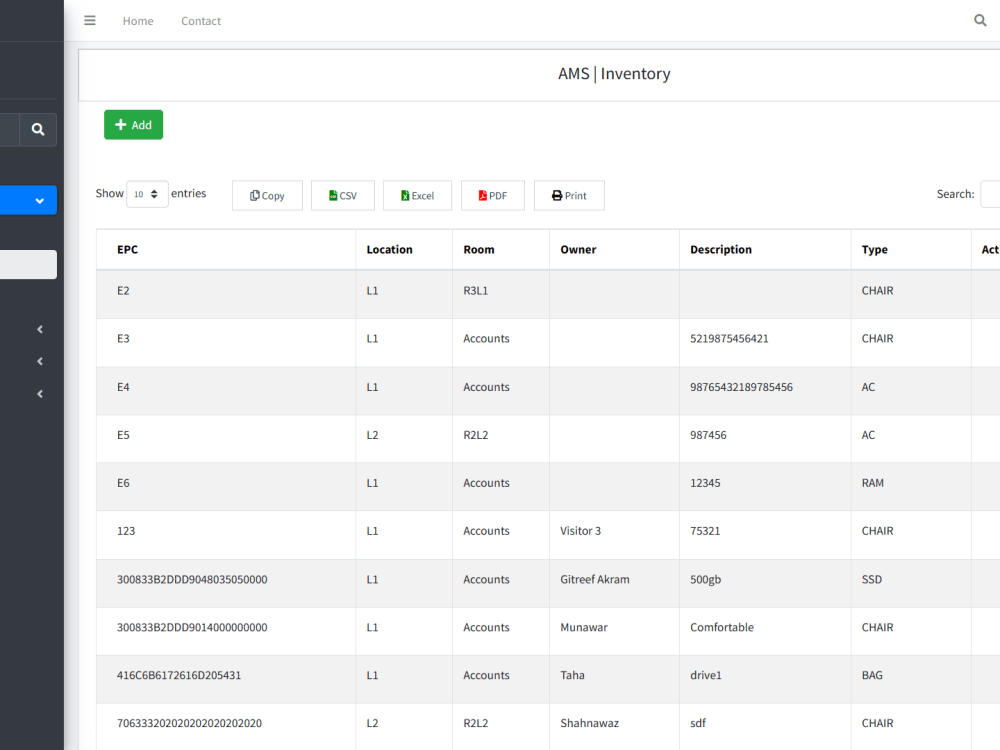Click the search icon in the sidebar

click(x=38, y=129)
